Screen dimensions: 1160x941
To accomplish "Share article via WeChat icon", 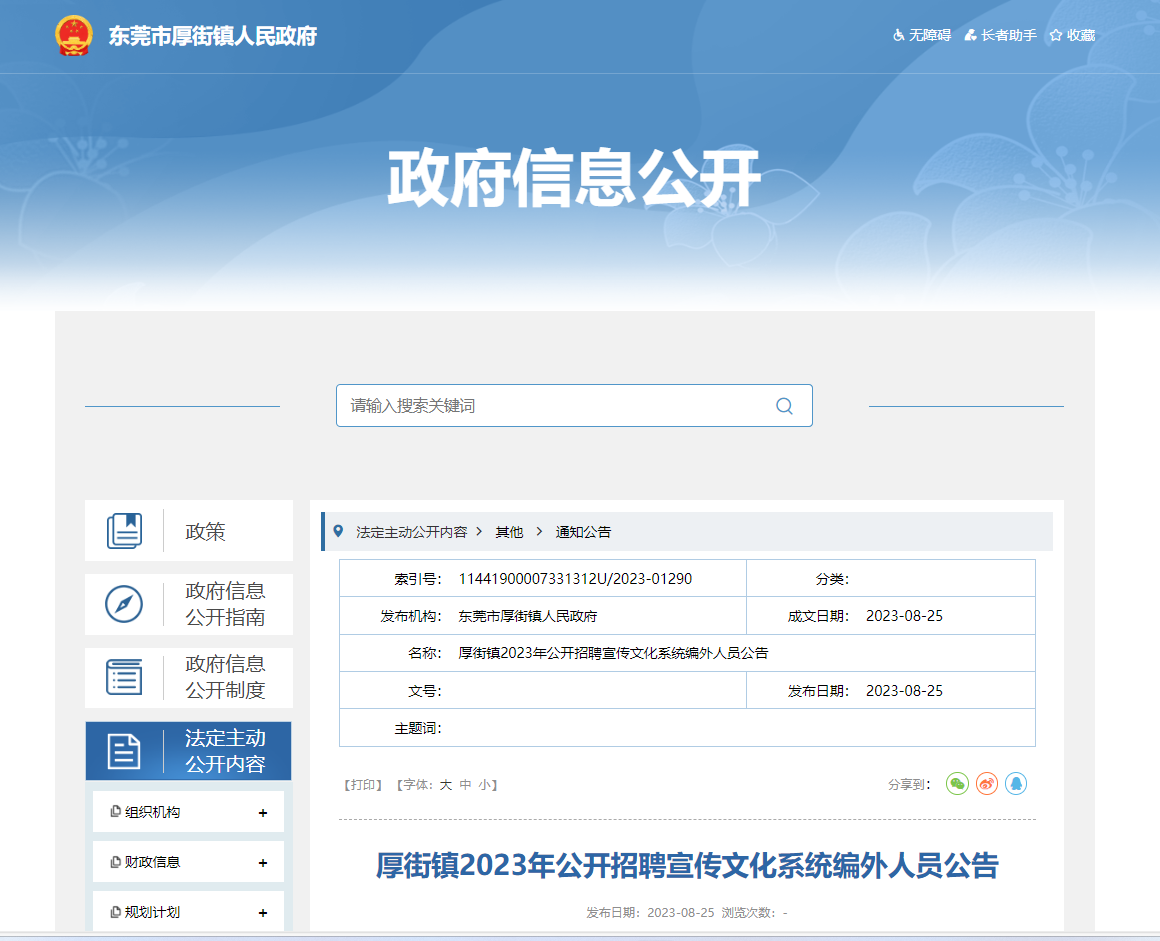I will 957,784.
